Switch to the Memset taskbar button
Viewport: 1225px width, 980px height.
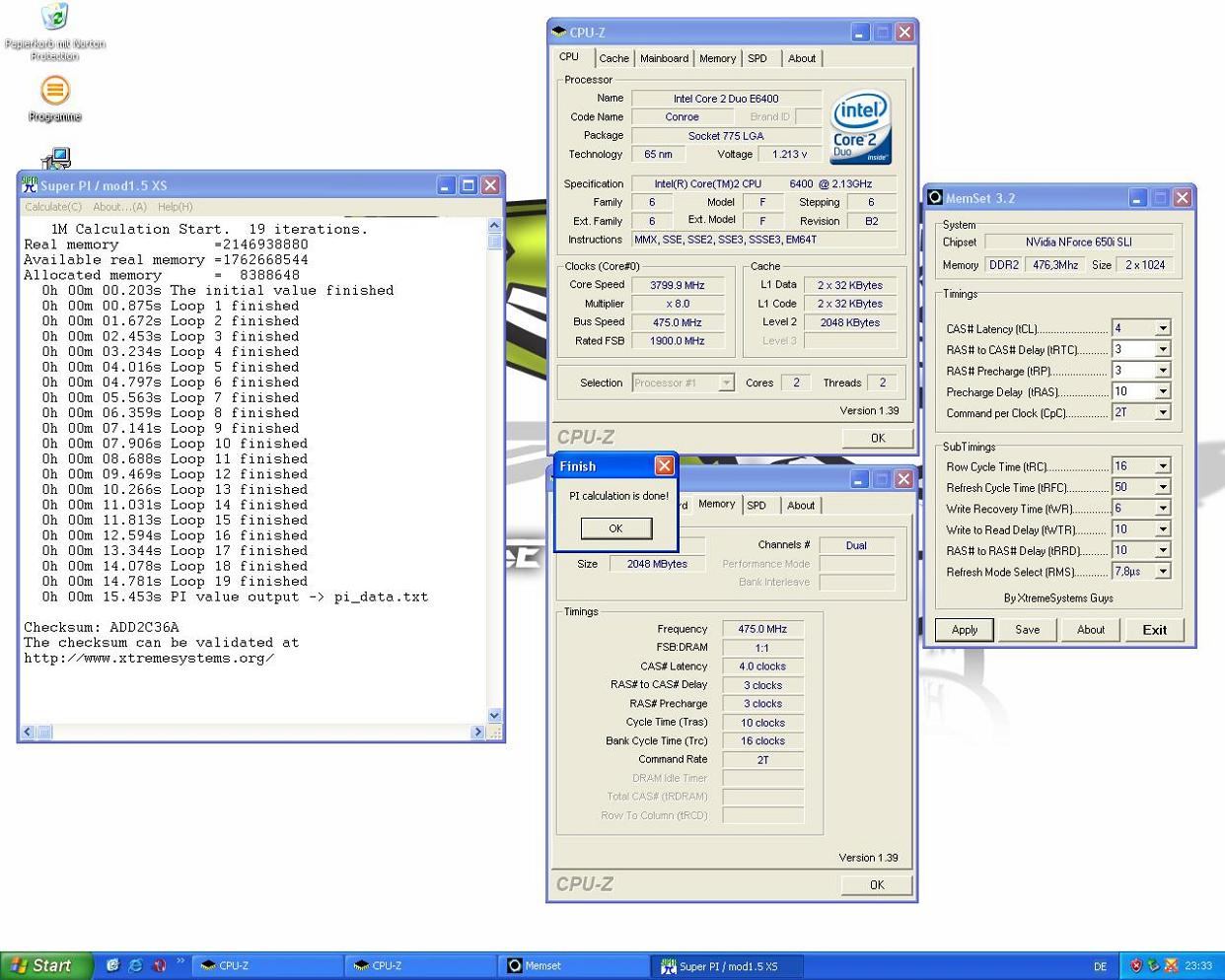pos(575,966)
